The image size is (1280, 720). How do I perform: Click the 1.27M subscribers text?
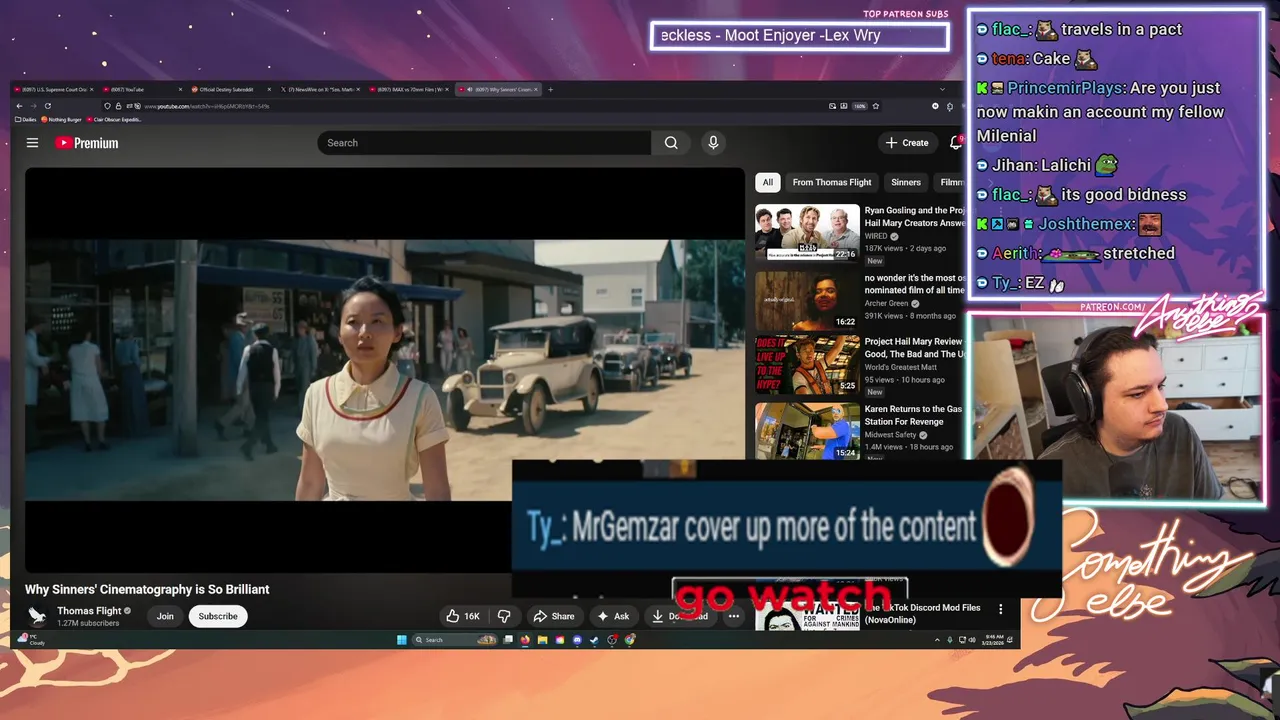click(x=88, y=623)
